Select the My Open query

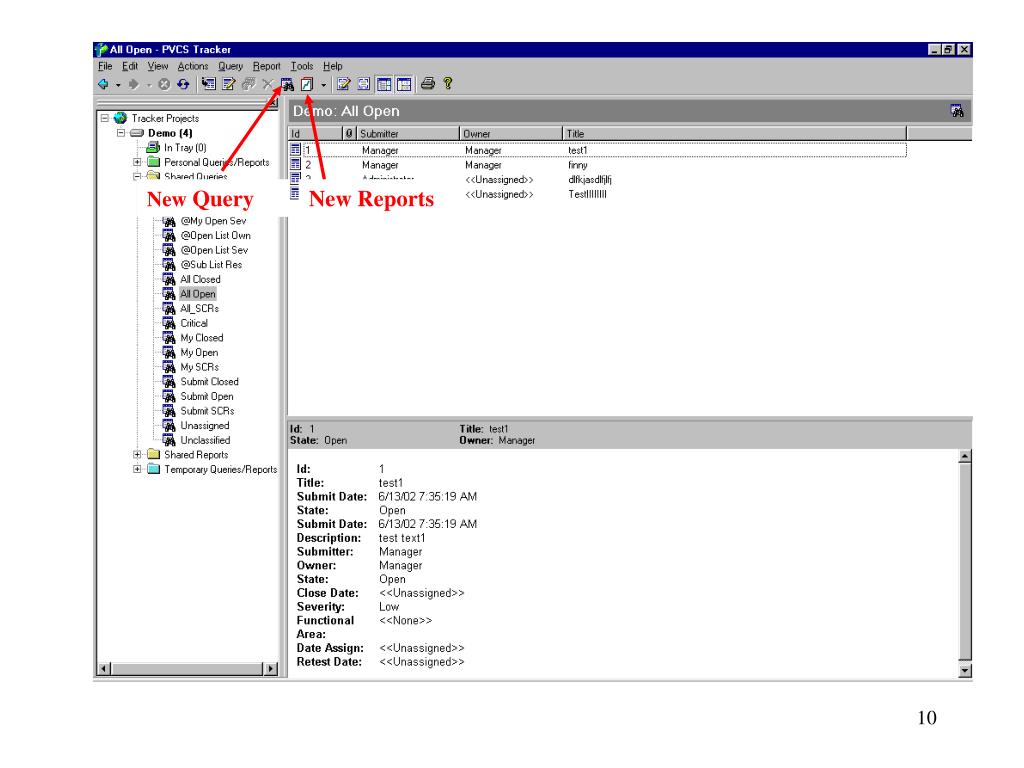199,353
